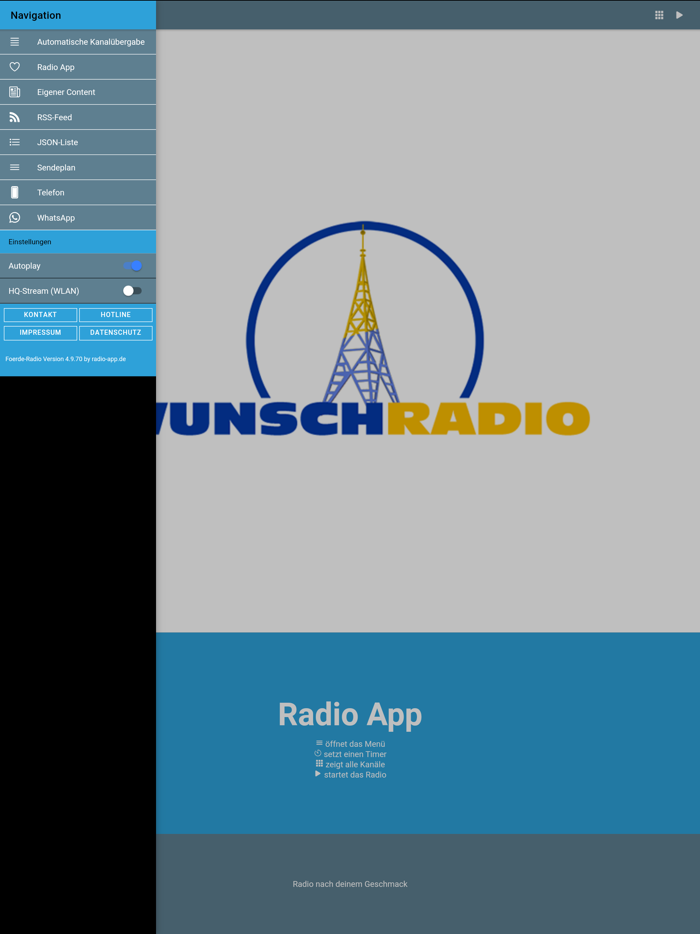
Task: Click the Wunschradio tower logo image
Action: 373,329
